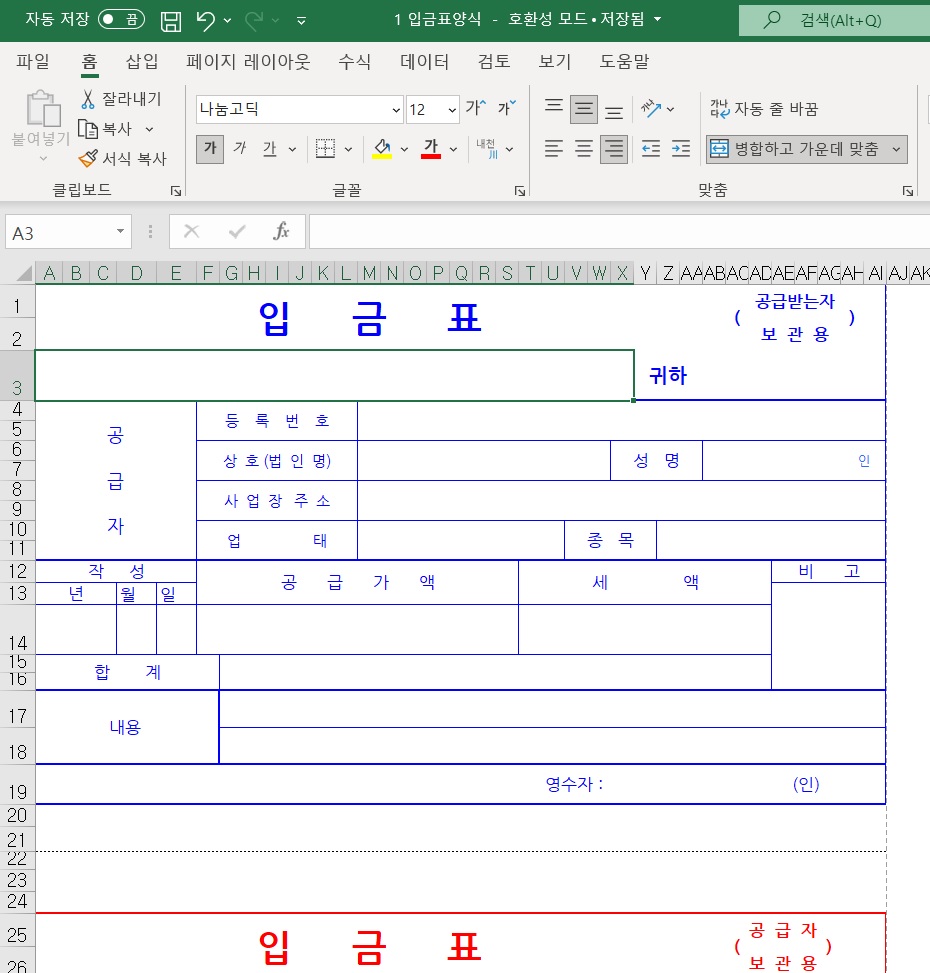Switch to the 보기 tab

pyautogui.click(x=555, y=61)
